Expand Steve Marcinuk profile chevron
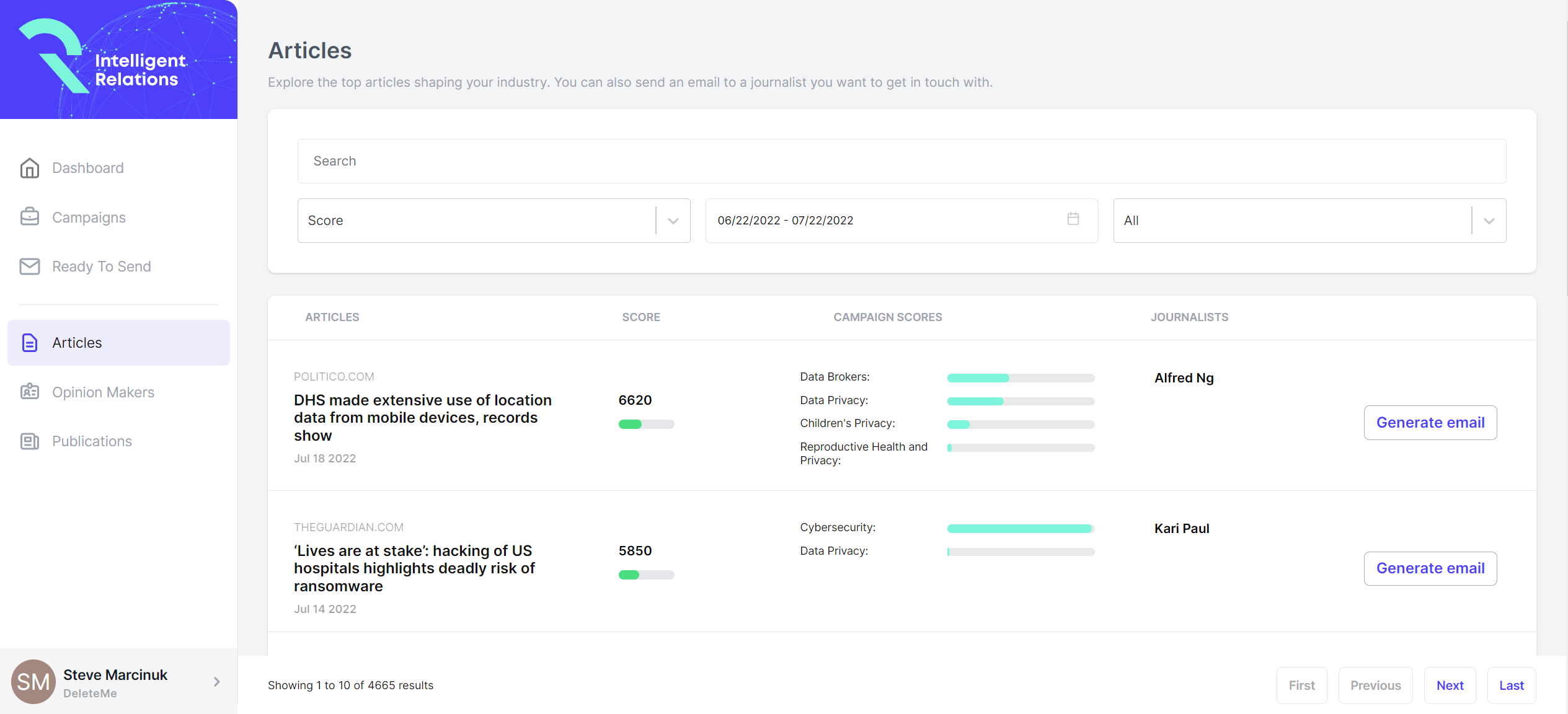Screen dimensions: 1568x714 click(217, 682)
